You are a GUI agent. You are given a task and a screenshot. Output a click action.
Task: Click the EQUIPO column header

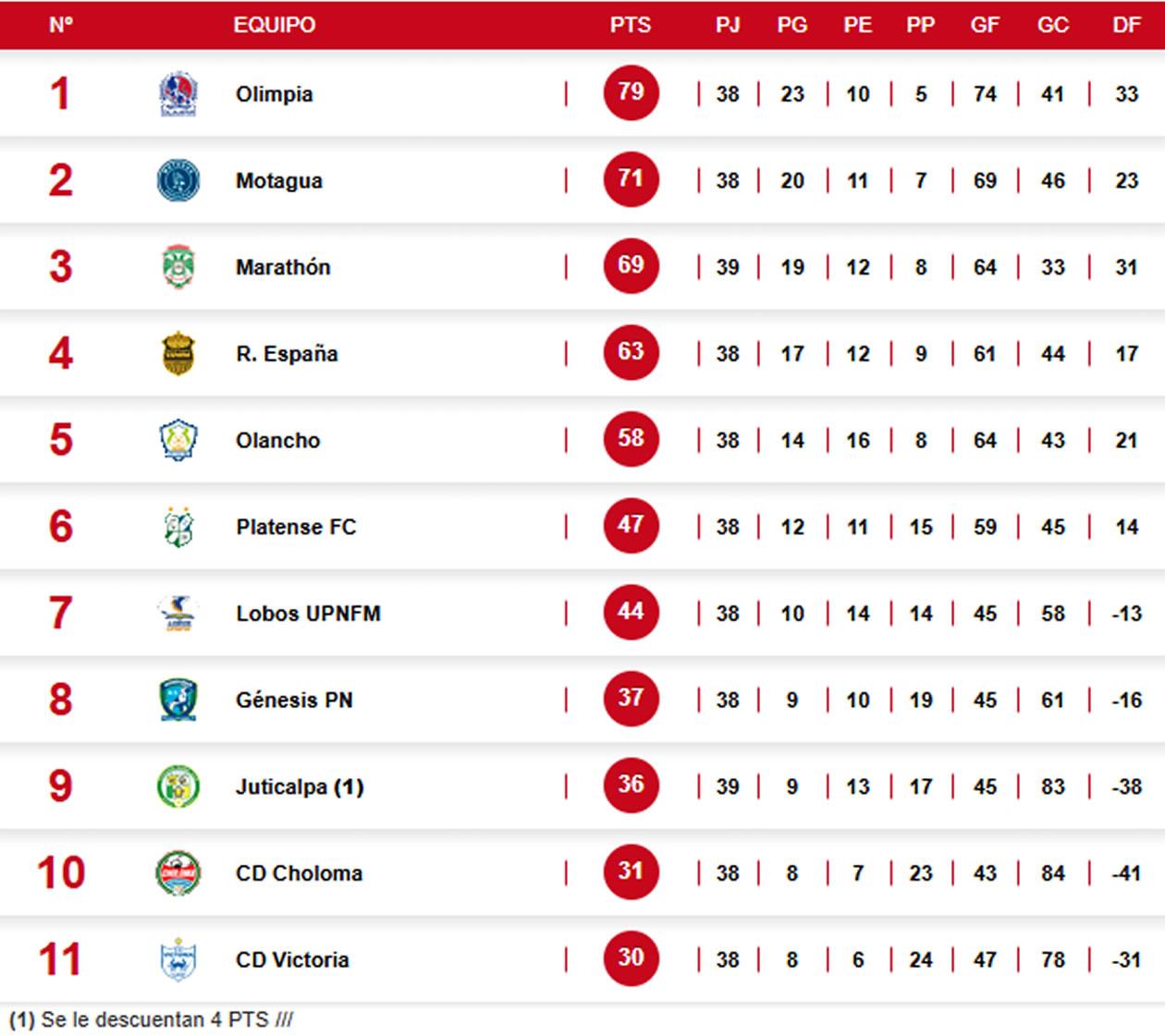click(275, 25)
